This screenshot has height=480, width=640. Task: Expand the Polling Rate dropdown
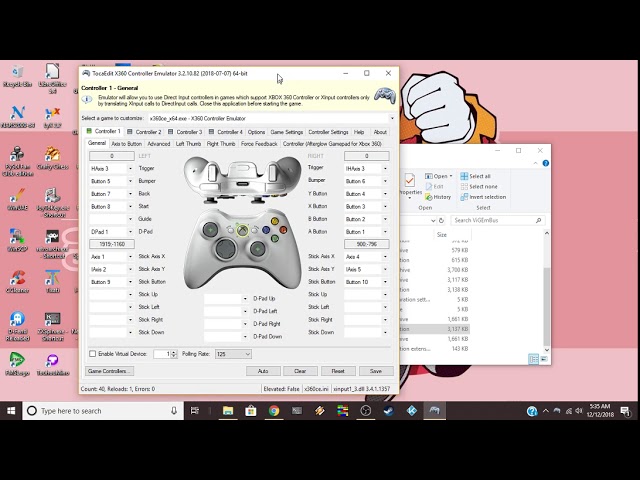click(247, 354)
